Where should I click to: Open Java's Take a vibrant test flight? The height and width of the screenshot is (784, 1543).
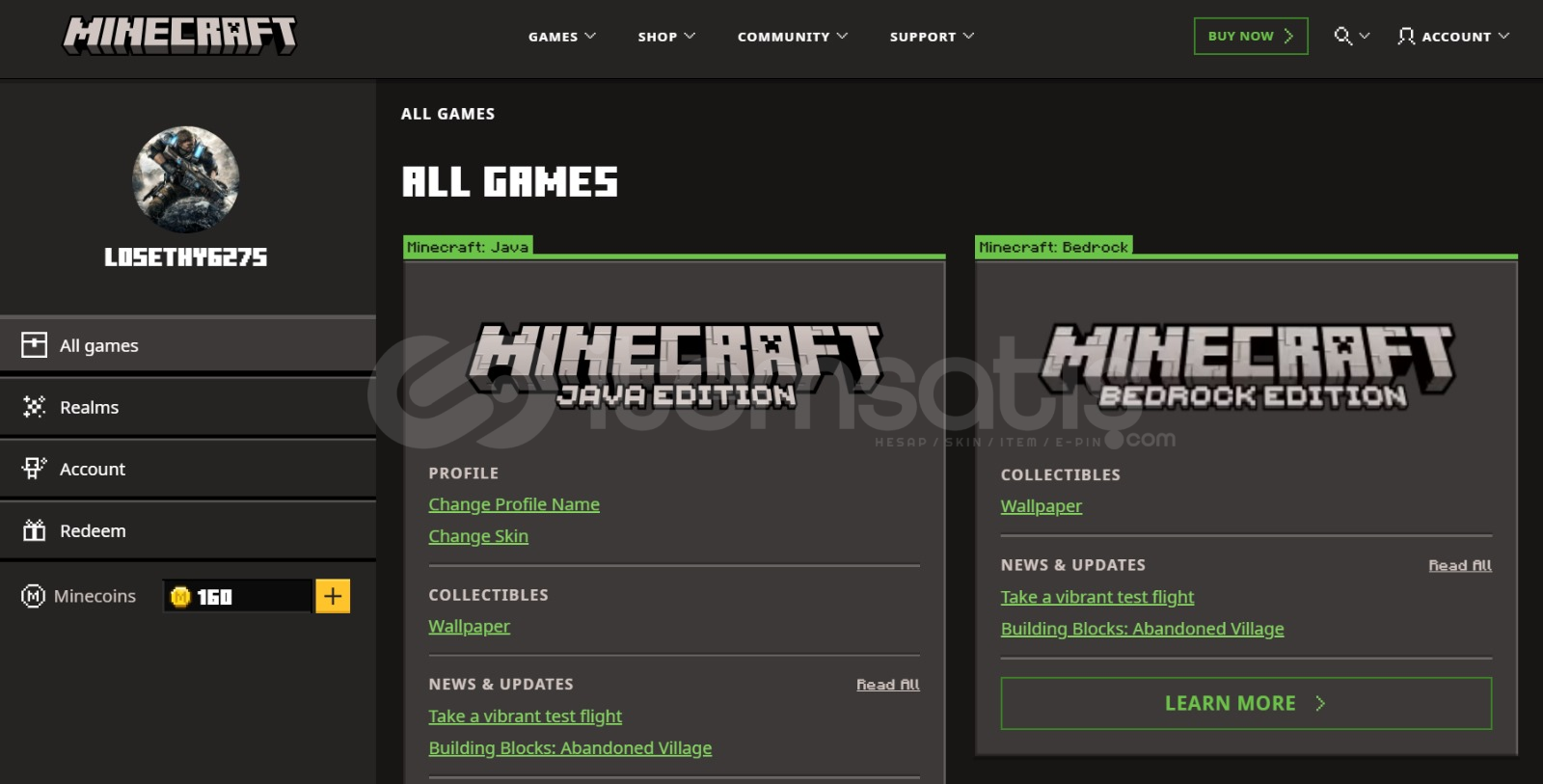(x=526, y=716)
